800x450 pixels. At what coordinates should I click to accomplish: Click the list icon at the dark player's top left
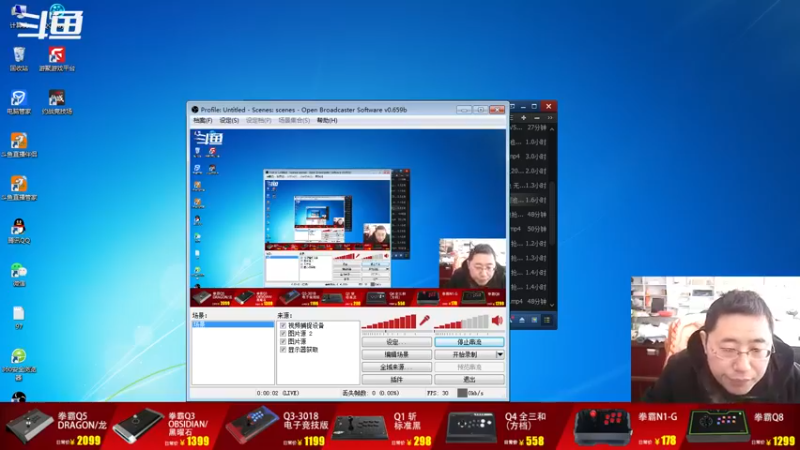point(512,118)
